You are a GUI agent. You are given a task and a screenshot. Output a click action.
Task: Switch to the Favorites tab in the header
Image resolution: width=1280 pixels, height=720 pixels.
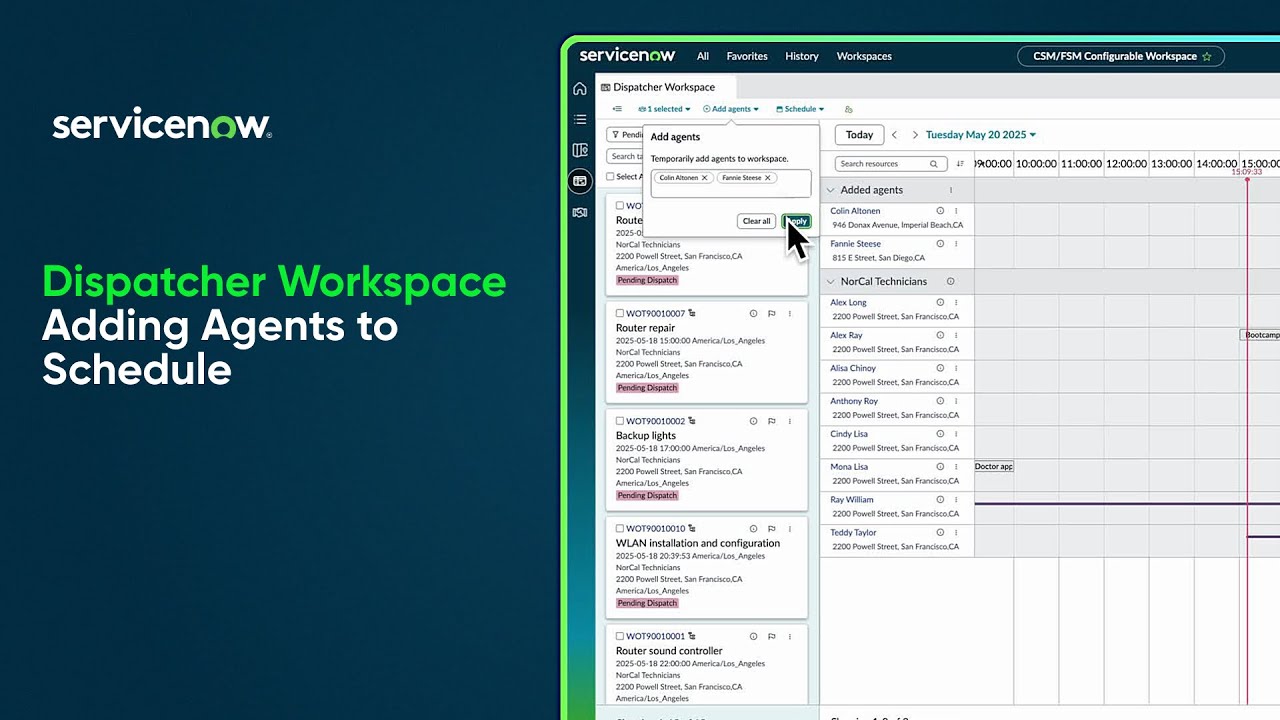click(746, 56)
